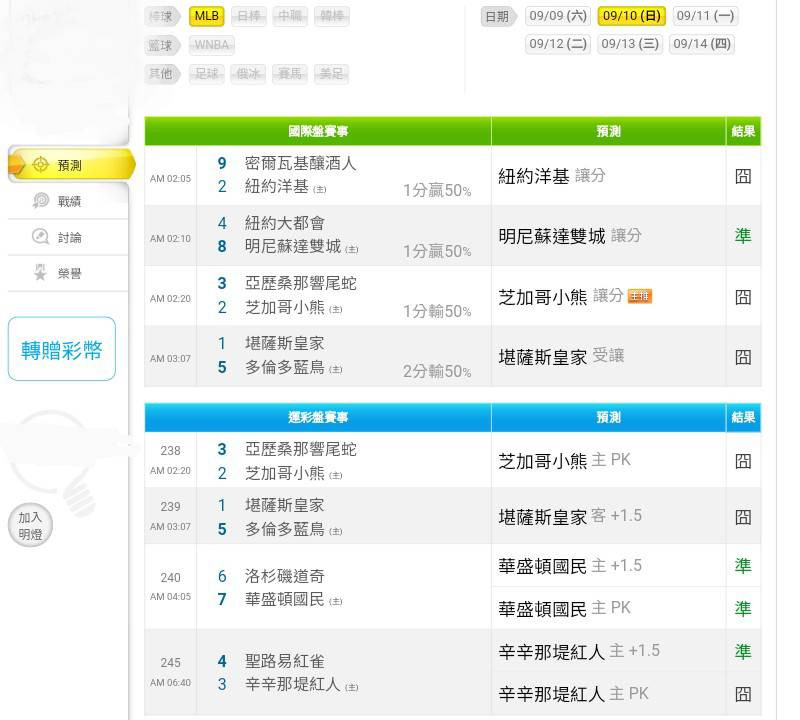Click game time AM 02:05
Screen dimensions: 800x720
coord(170,179)
